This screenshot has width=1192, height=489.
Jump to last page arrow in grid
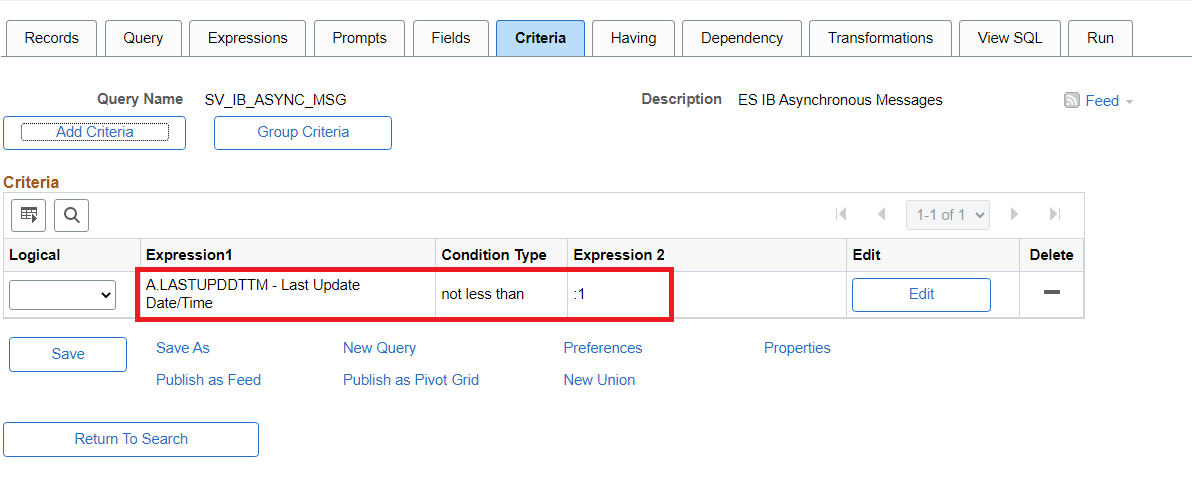coord(1054,214)
